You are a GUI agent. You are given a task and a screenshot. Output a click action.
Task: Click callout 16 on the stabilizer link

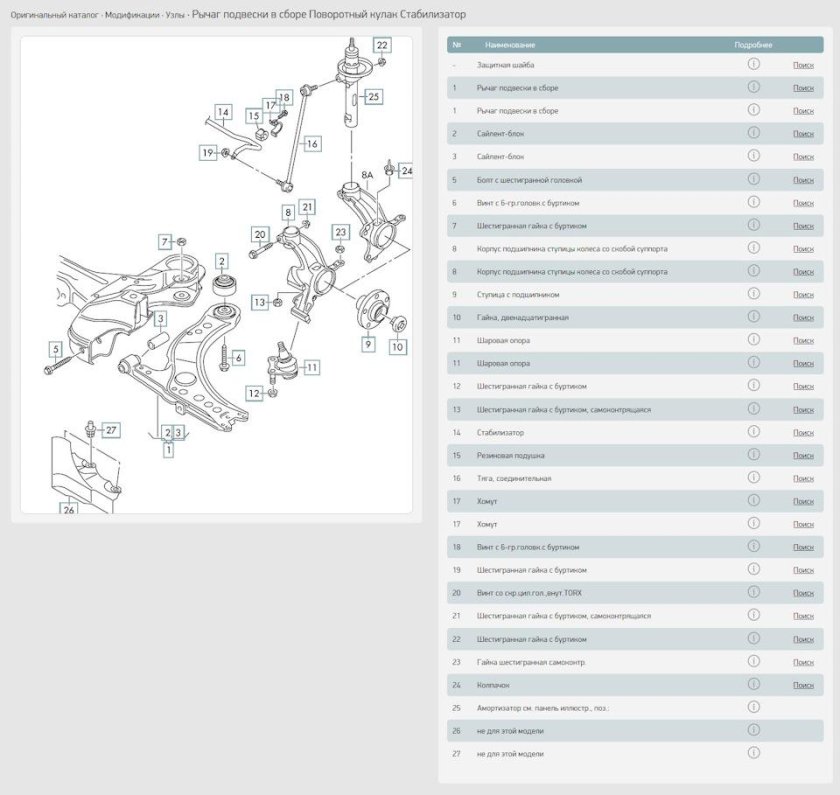tap(312, 144)
